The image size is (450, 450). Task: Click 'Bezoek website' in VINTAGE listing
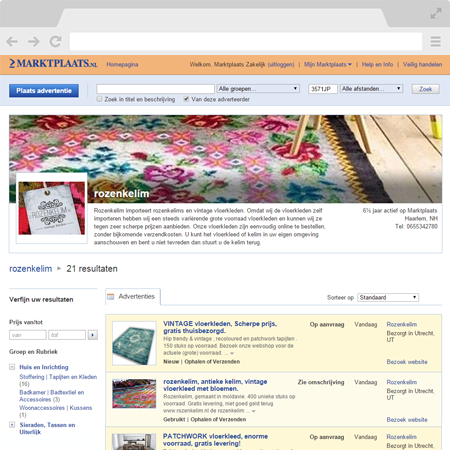[x=407, y=362]
